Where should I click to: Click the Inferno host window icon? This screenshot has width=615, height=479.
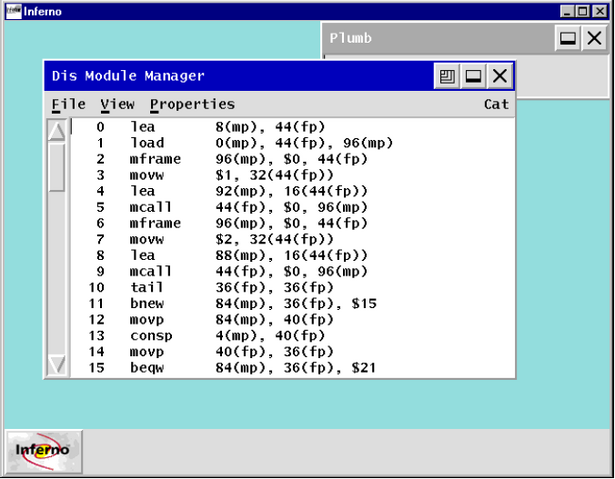[x=14, y=11]
